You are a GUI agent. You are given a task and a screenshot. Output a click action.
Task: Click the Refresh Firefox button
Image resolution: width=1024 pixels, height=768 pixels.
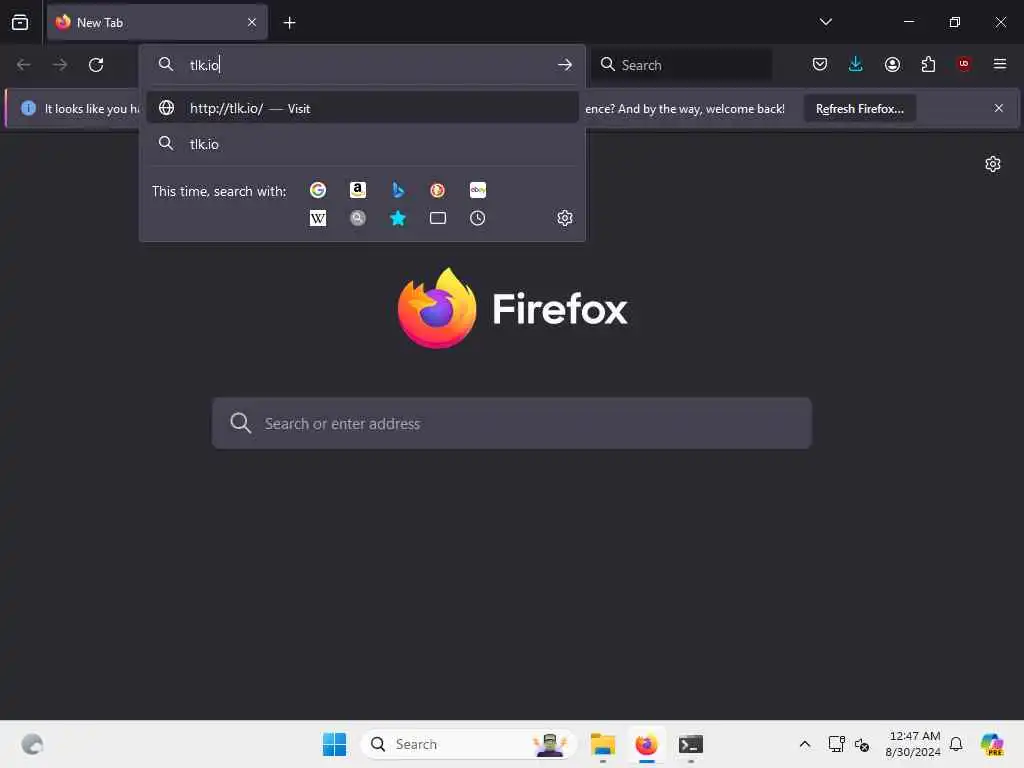(859, 109)
